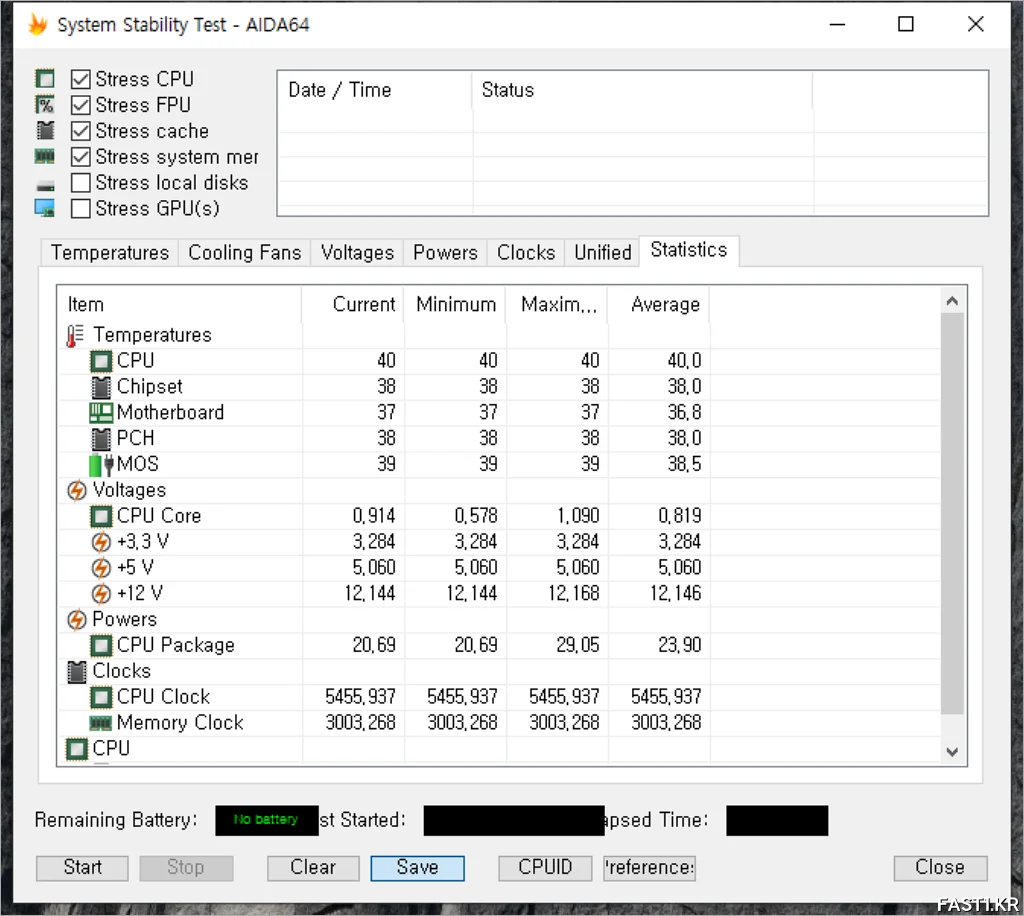The image size is (1024, 916).
Task: Select the Motherboard temperature row label
Action: click(x=170, y=413)
